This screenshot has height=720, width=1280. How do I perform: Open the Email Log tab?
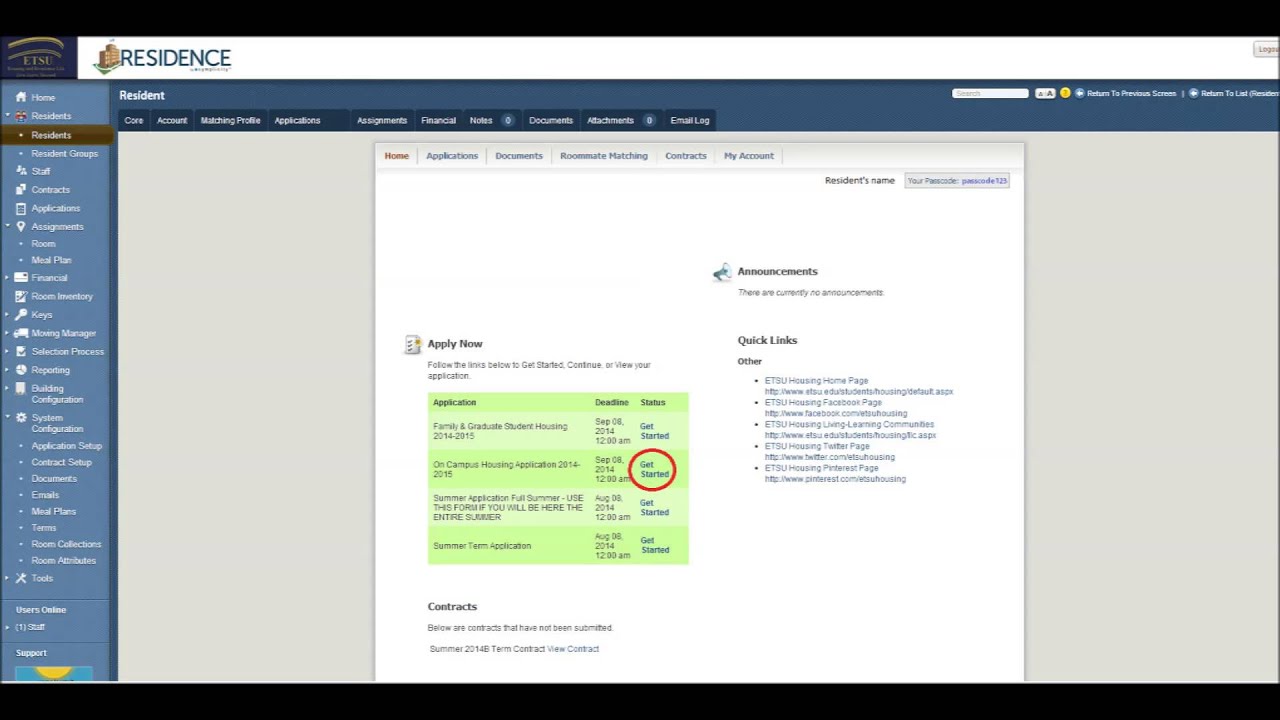tap(690, 120)
